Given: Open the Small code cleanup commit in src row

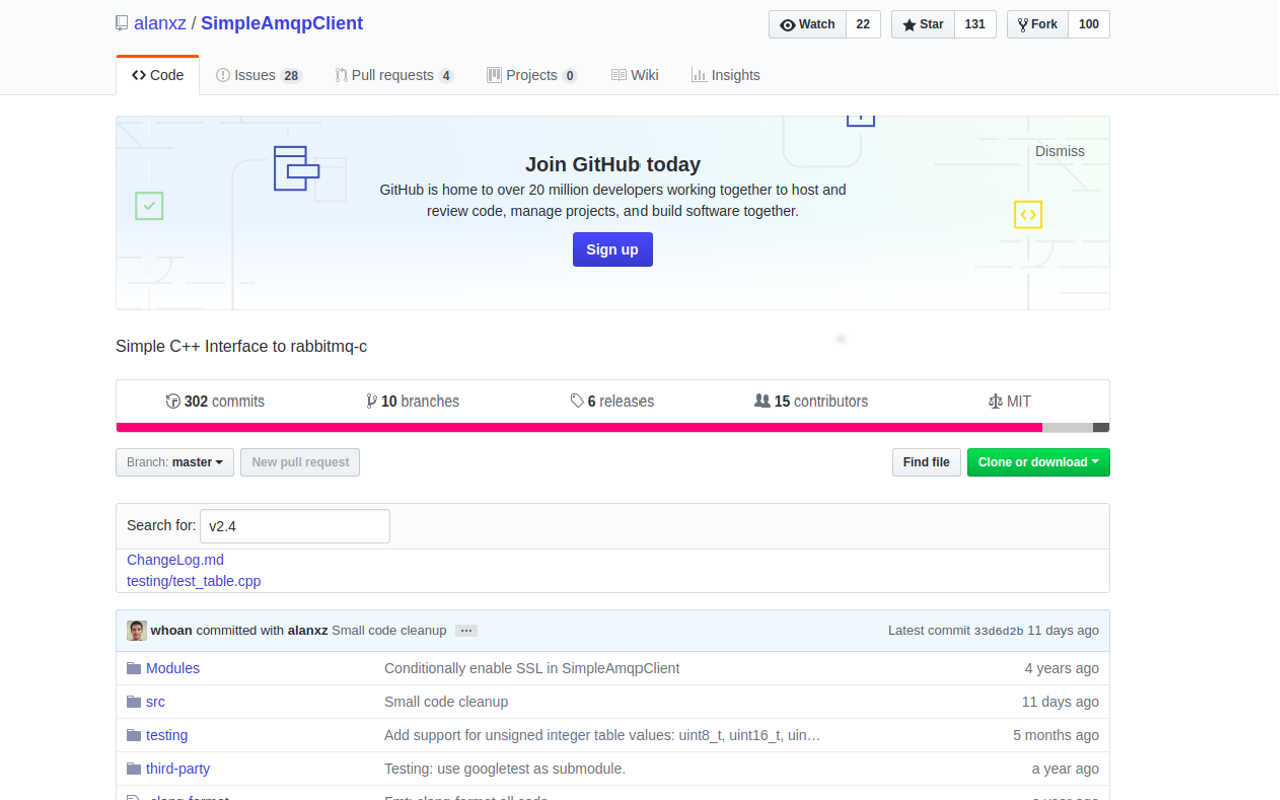Looking at the screenshot, I should pos(446,702).
